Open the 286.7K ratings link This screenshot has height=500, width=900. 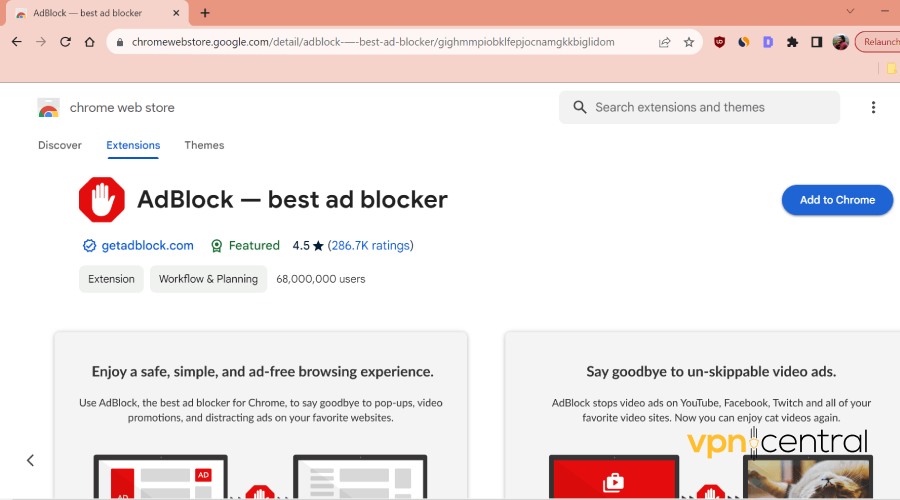(371, 246)
